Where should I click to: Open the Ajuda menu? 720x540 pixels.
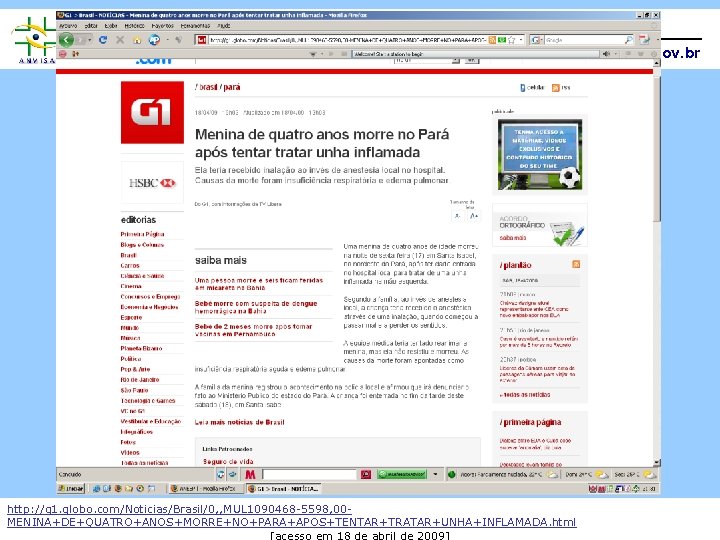pyautogui.click(x=224, y=26)
